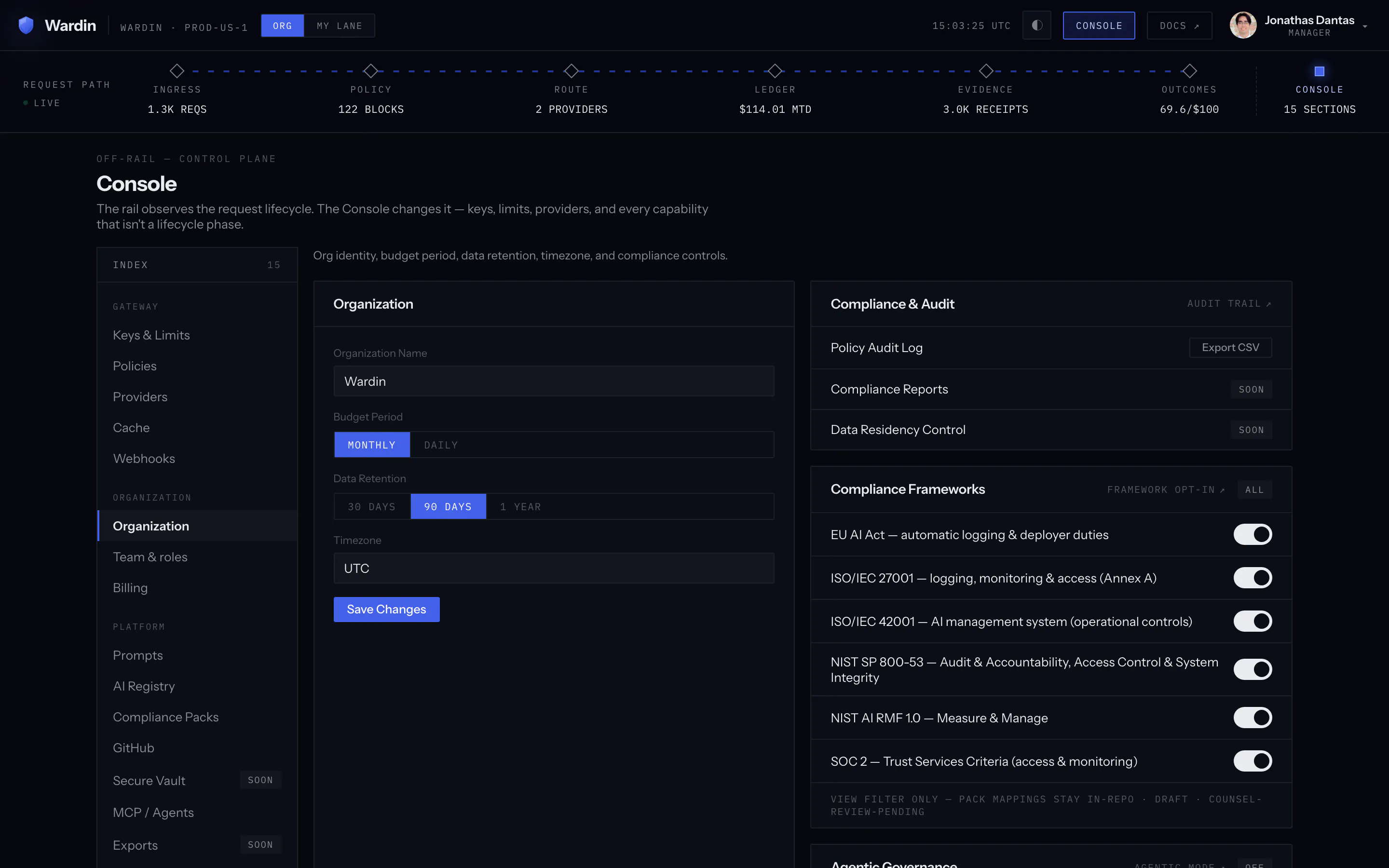
Task: Click the 3.0K RECEIPTS value
Action: (x=985, y=109)
